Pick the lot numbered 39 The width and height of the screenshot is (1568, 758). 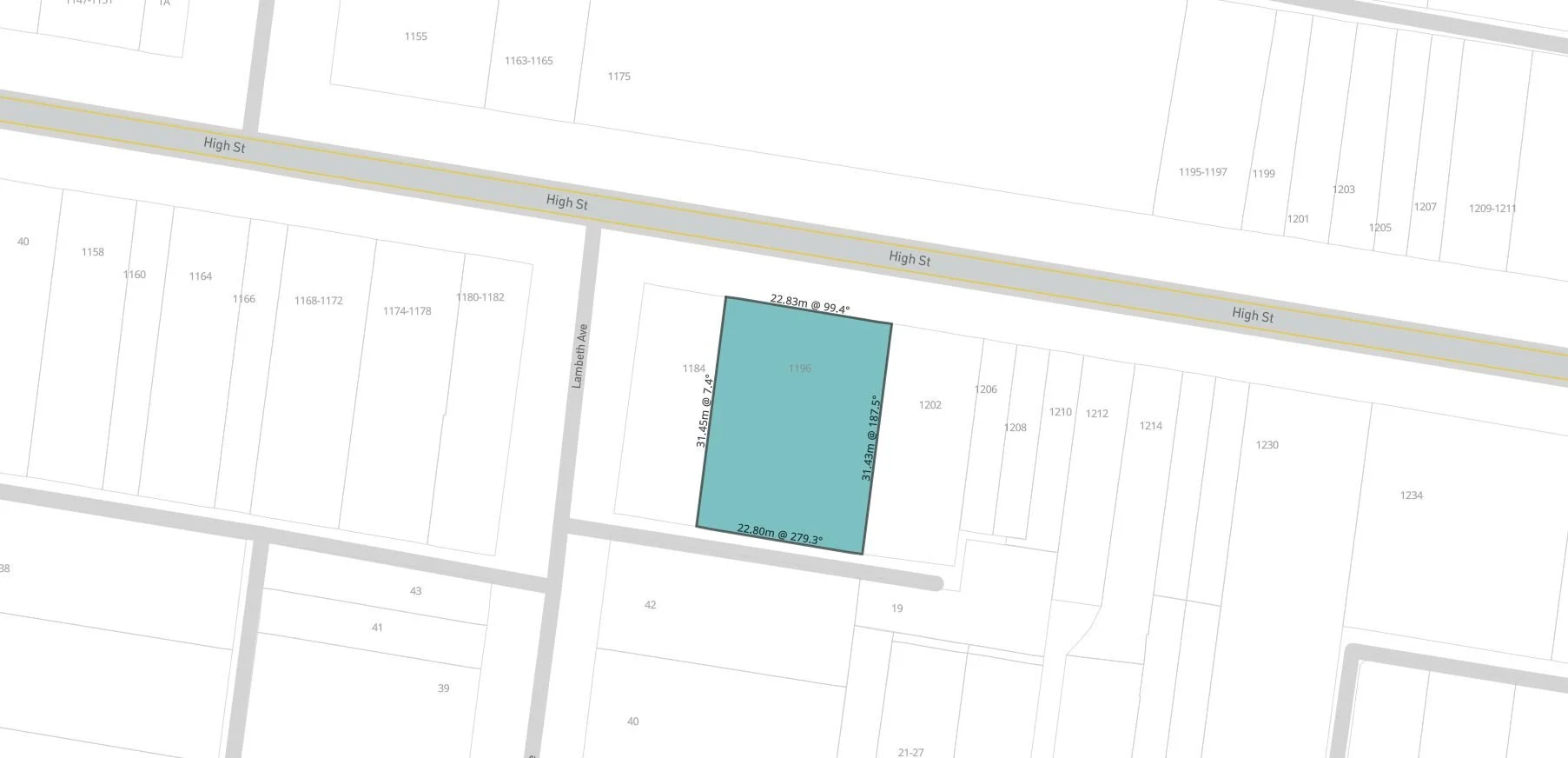click(x=444, y=688)
